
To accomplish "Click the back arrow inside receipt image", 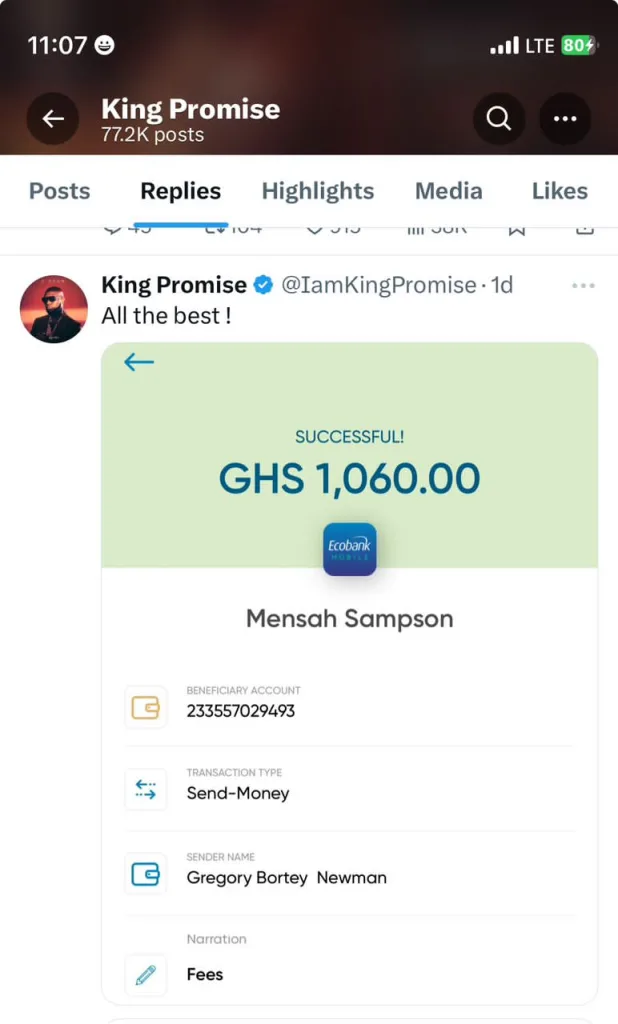I will 139,362.
